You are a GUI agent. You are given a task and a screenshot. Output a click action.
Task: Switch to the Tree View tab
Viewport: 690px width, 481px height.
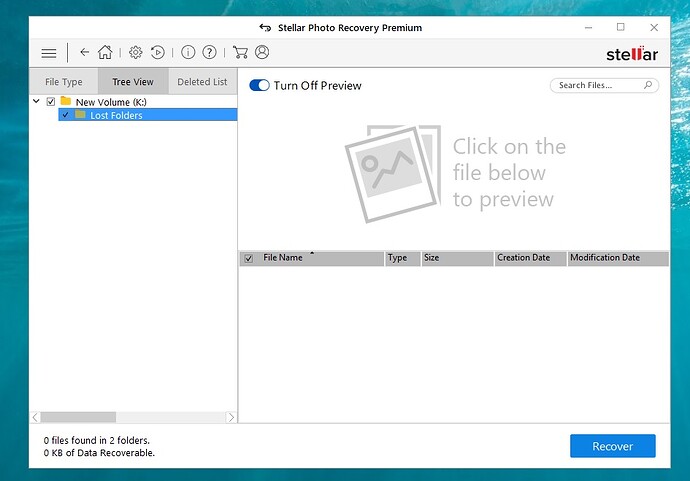coord(133,81)
